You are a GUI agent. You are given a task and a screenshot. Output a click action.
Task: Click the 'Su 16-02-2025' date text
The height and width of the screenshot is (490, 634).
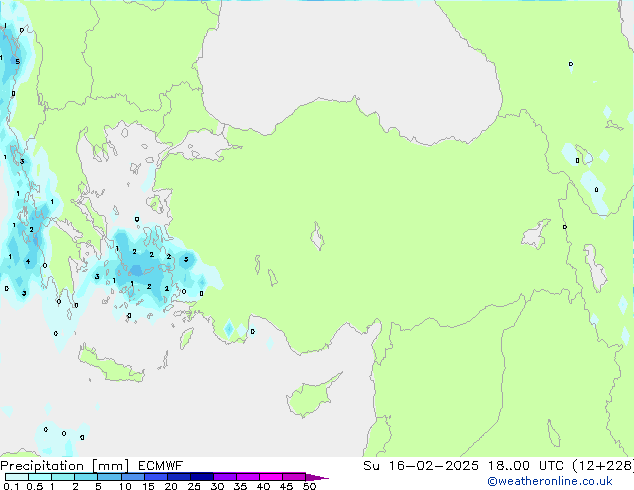(x=421, y=466)
